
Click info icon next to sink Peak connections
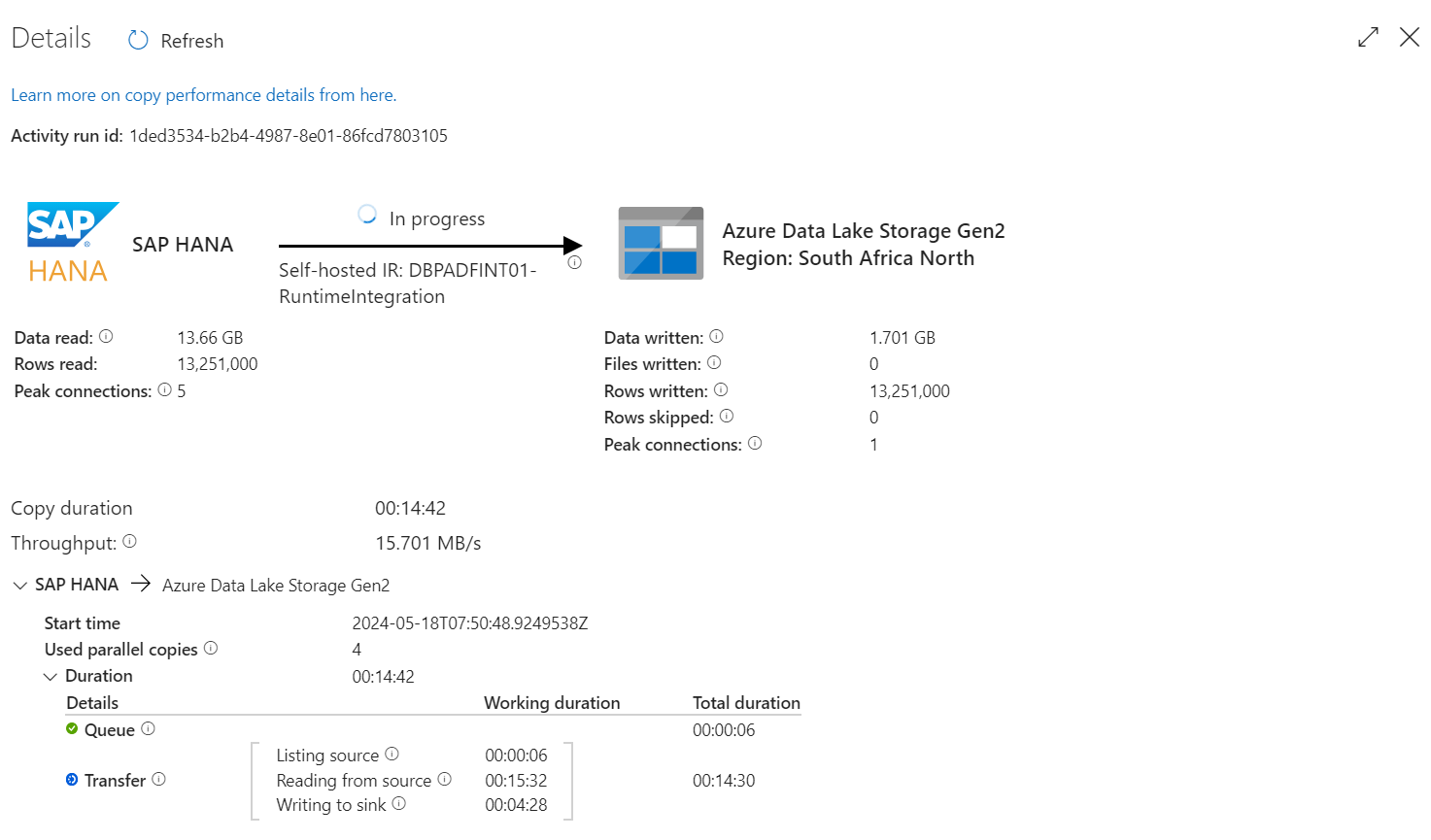(x=755, y=443)
